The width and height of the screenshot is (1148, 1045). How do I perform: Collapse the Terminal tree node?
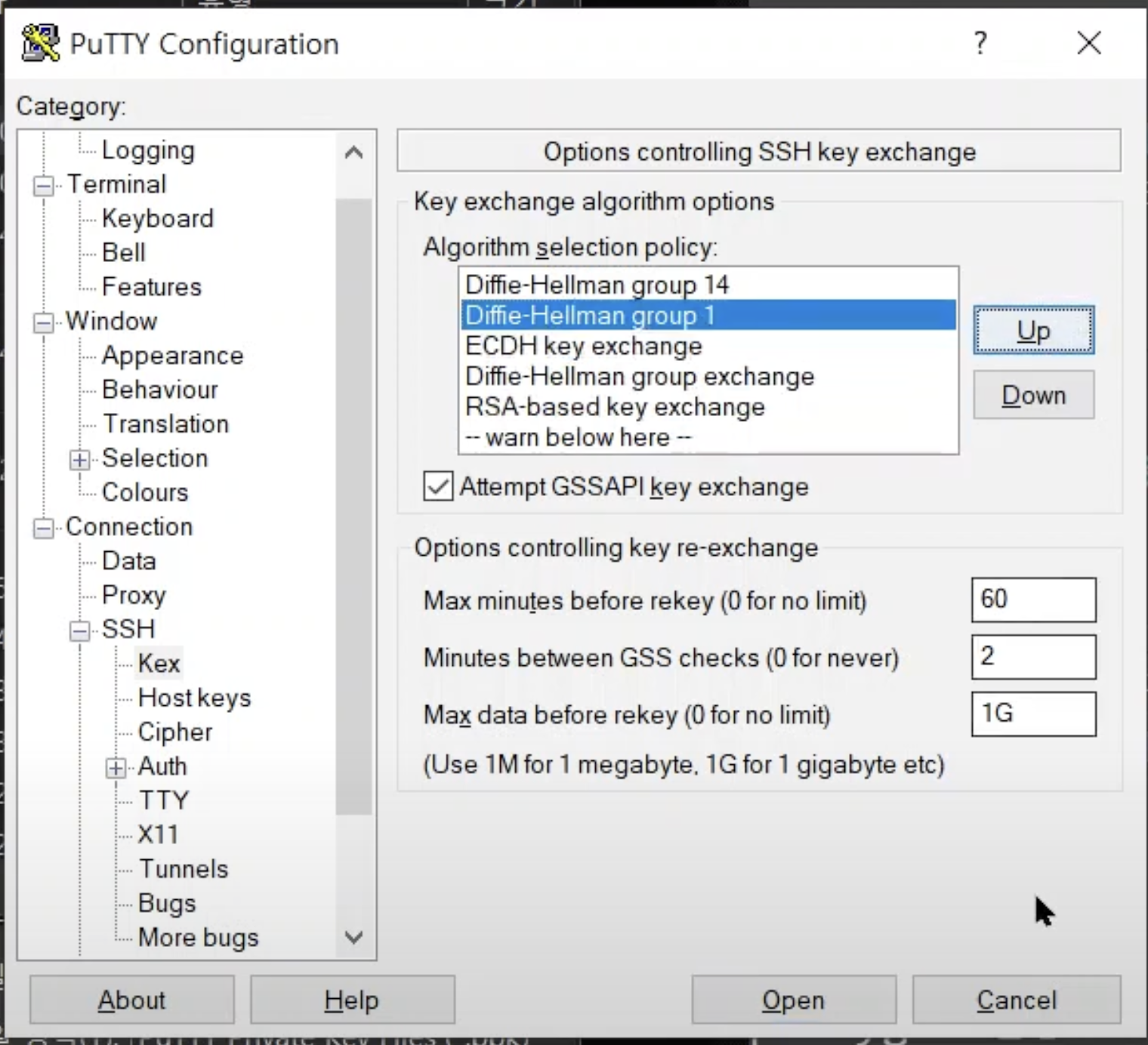44,185
